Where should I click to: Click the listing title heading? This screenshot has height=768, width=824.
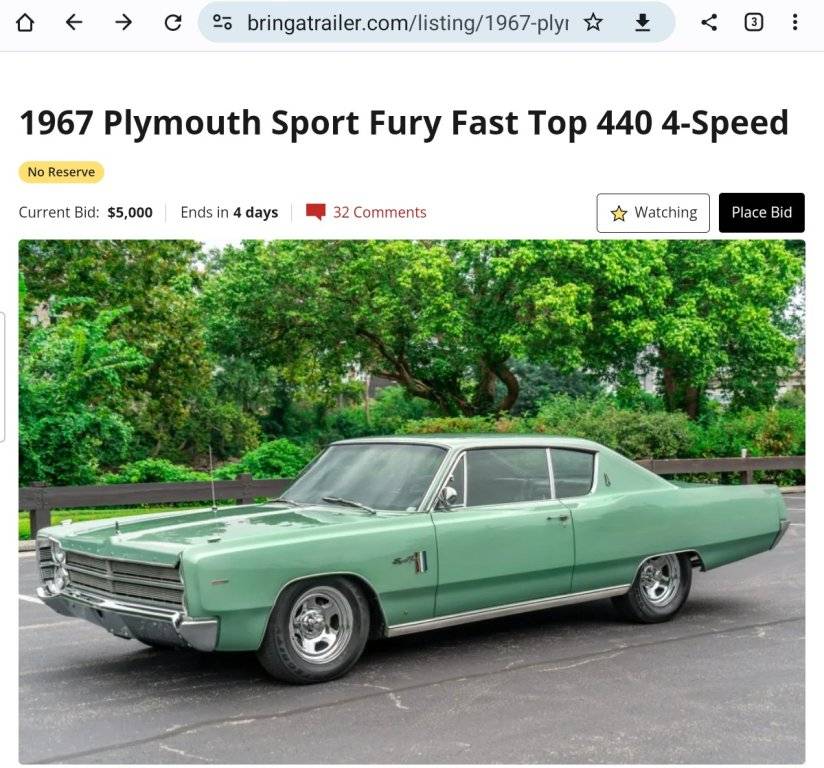coord(404,123)
